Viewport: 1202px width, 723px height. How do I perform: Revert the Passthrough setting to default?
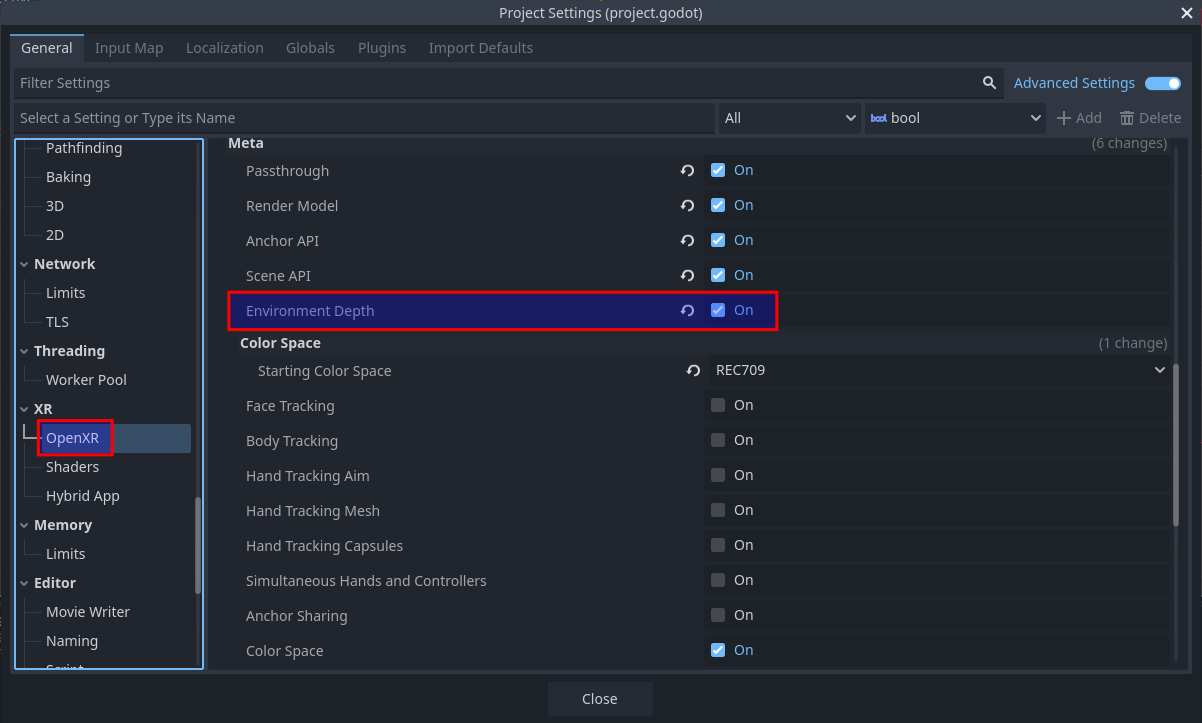(687, 170)
